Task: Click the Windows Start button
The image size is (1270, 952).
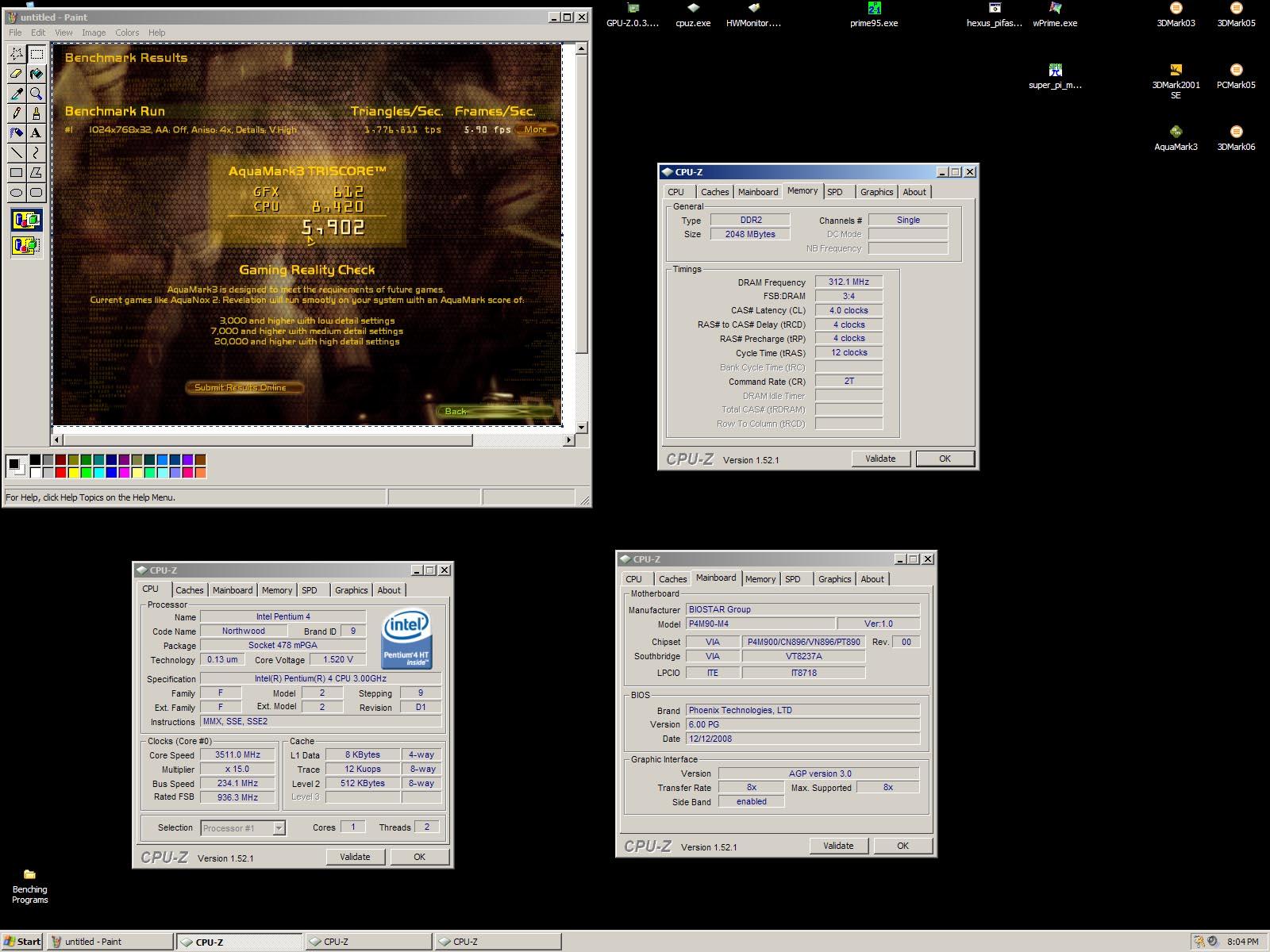Action: [22, 942]
